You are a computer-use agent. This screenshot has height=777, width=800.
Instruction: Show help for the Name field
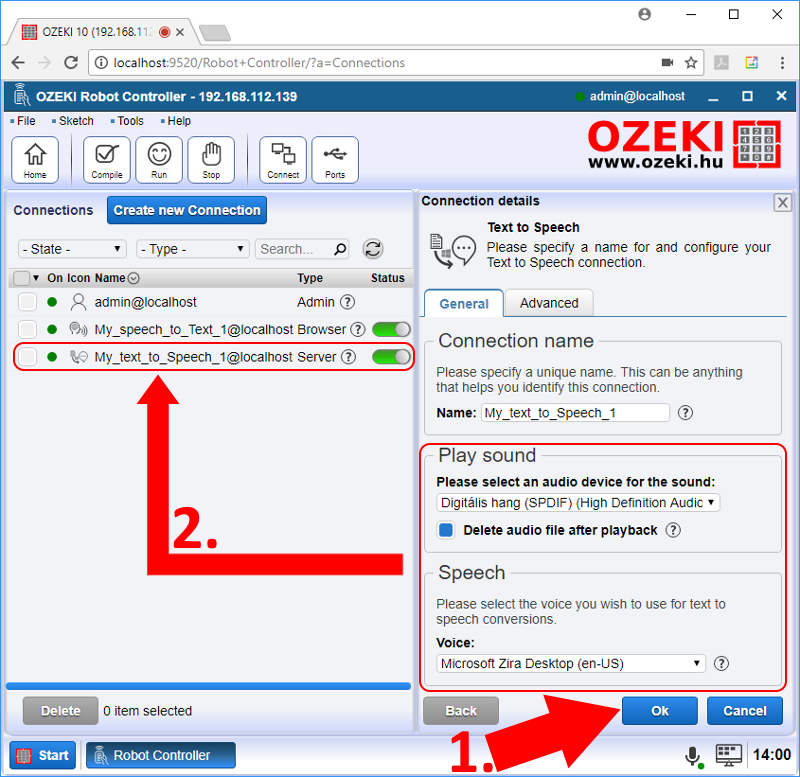point(685,413)
